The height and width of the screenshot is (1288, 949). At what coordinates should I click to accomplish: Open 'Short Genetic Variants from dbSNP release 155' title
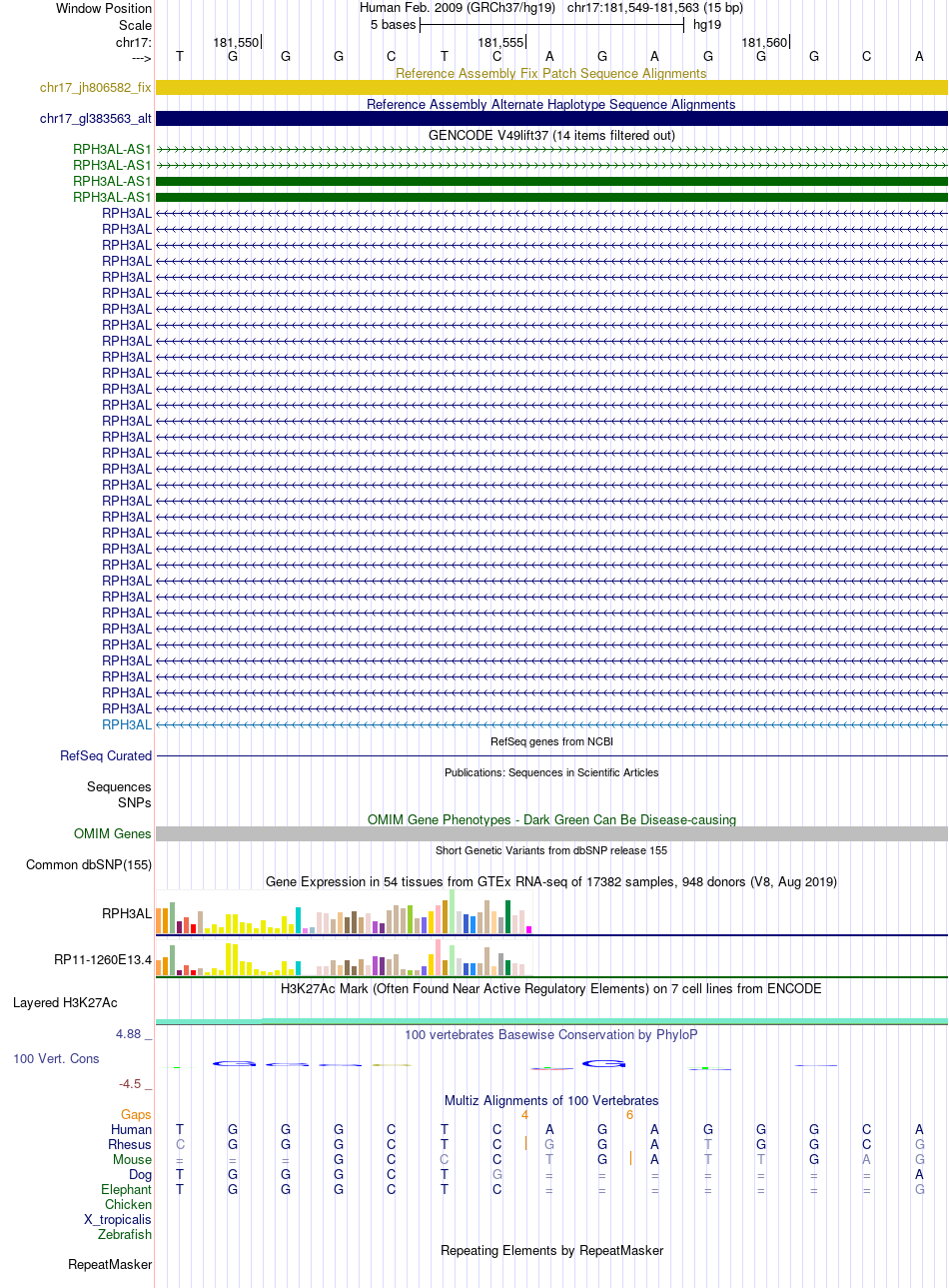551,850
